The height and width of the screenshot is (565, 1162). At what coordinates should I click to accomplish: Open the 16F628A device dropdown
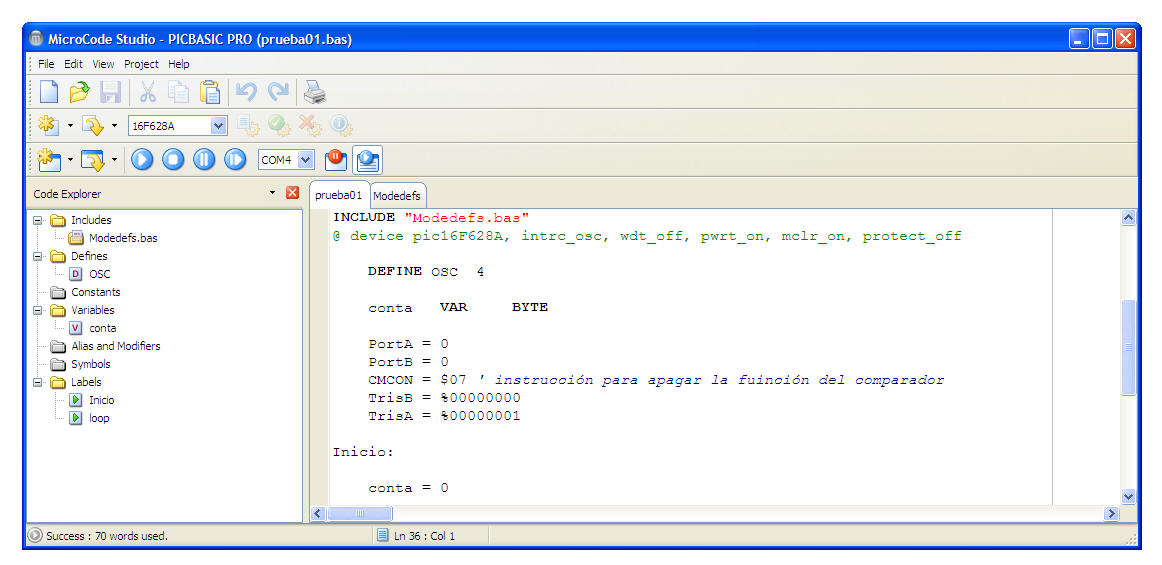pyautogui.click(x=219, y=126)
